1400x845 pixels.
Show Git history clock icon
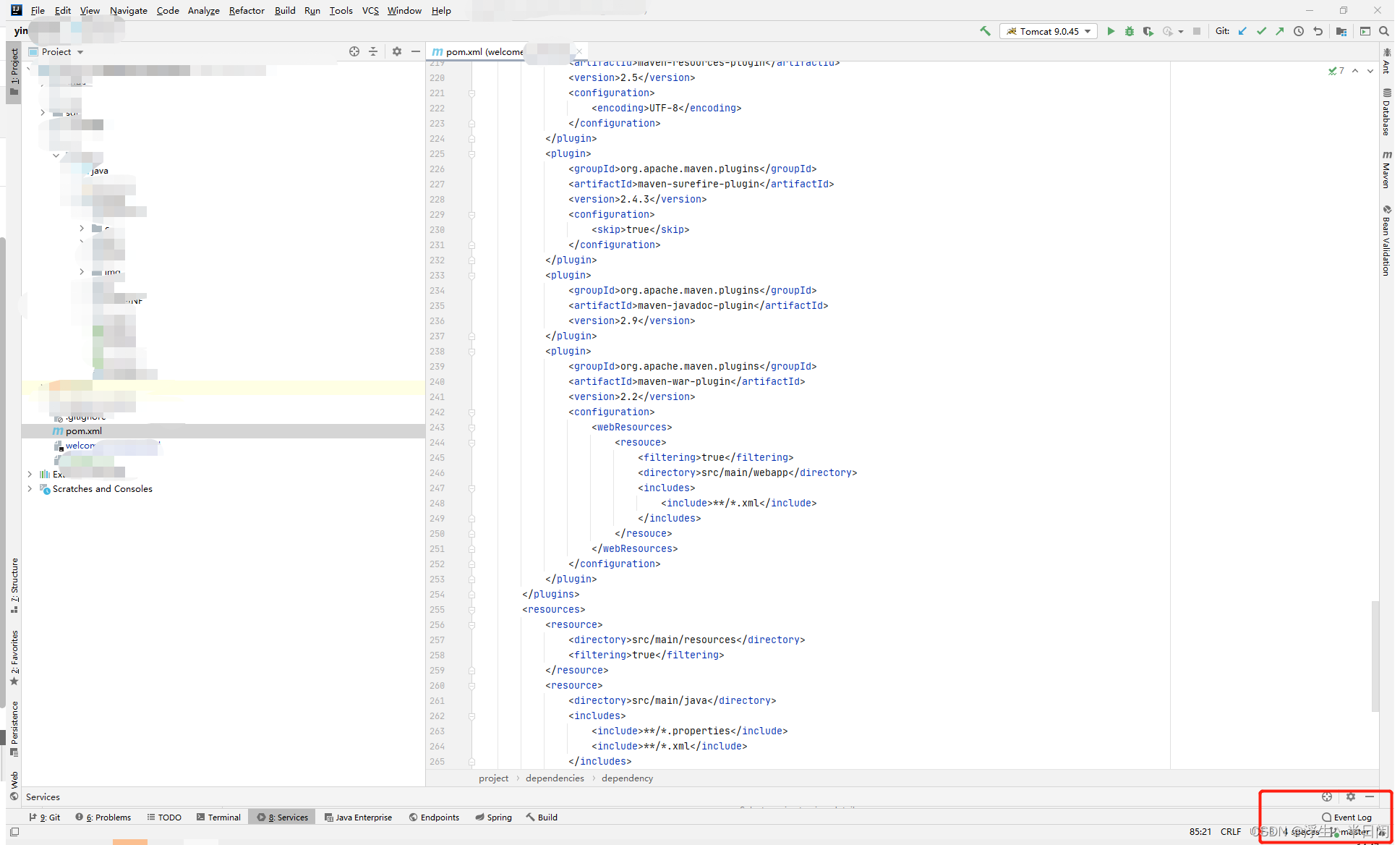(1299, 31)
